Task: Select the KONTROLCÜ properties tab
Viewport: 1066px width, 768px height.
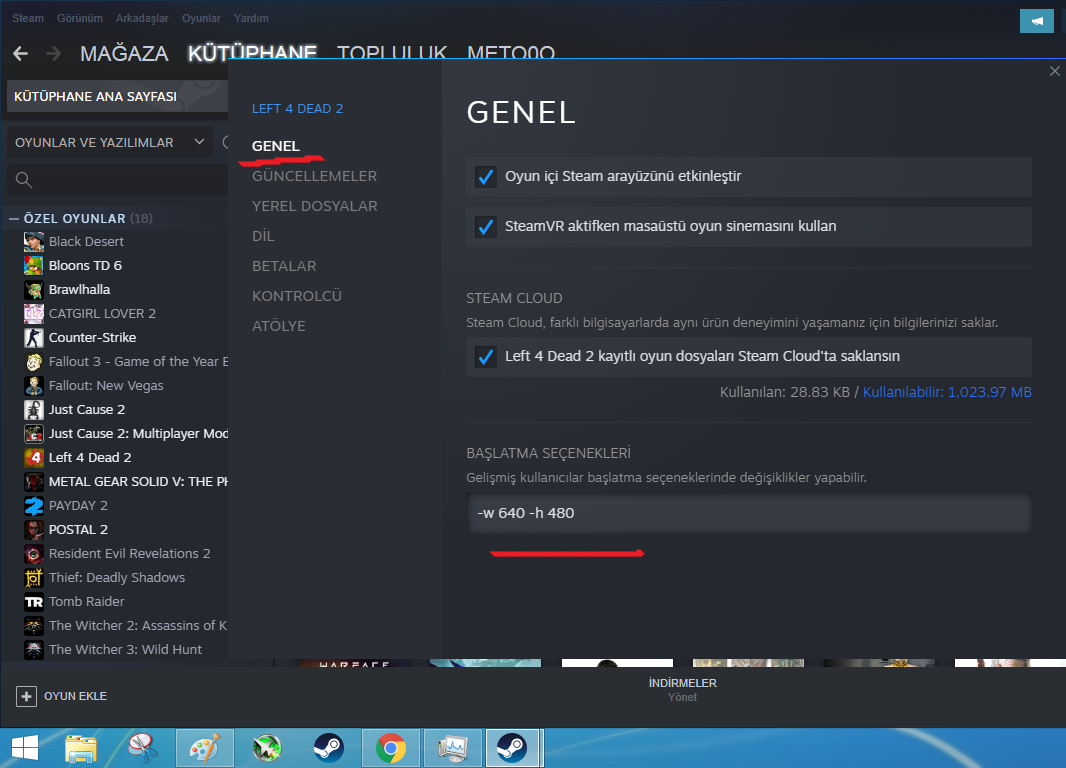Action: click(x=297, y=296)
